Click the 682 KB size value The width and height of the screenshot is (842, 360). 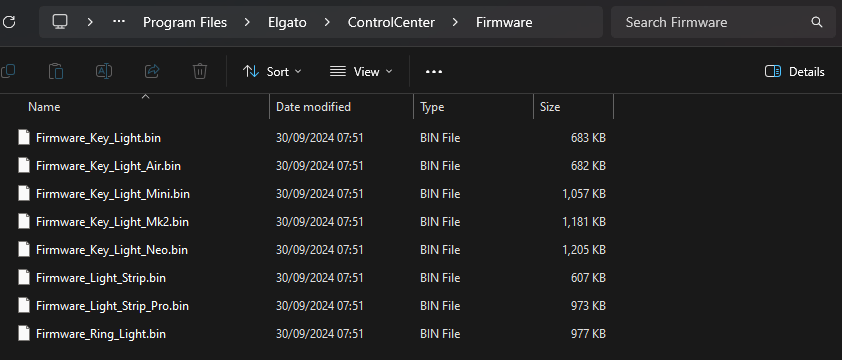(588, 166)
